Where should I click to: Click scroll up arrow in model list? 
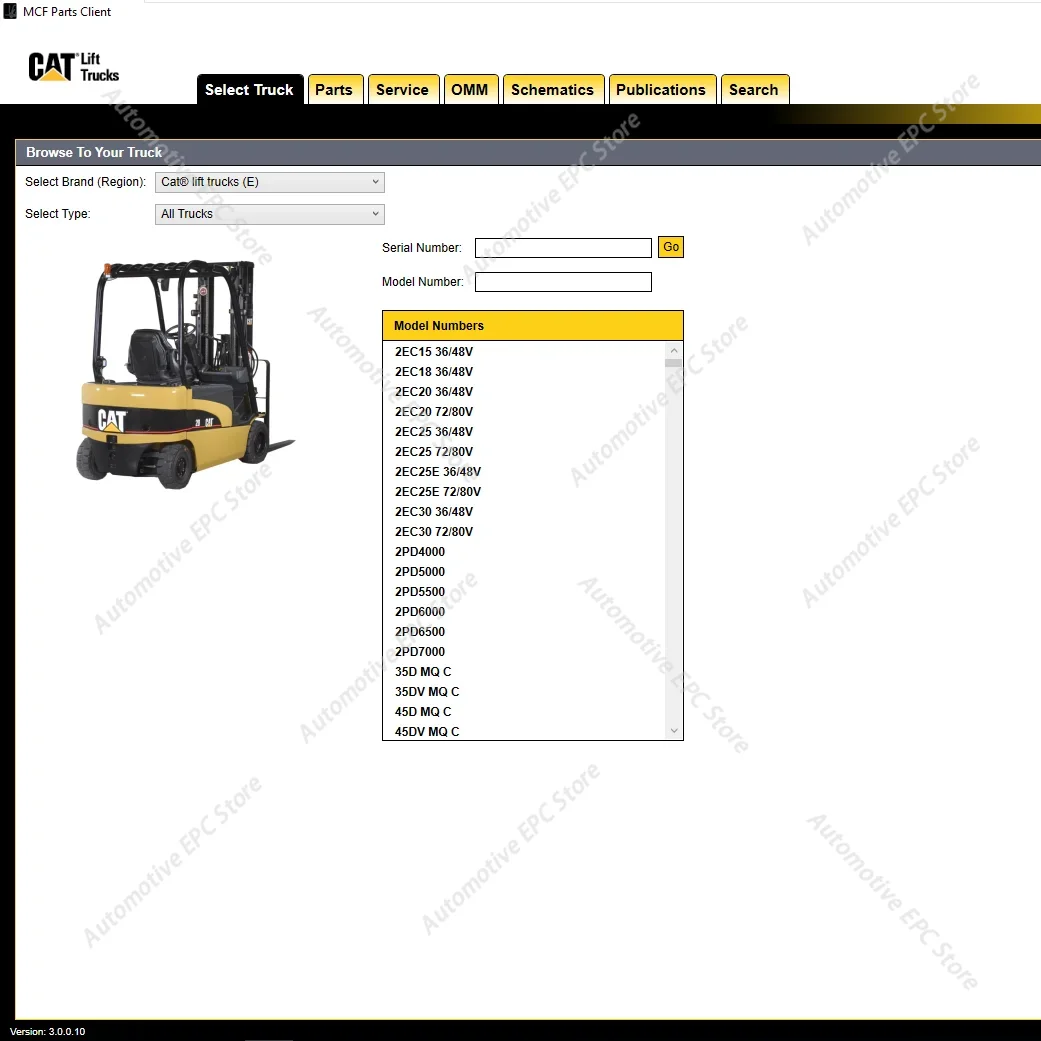tap(674, 350)
